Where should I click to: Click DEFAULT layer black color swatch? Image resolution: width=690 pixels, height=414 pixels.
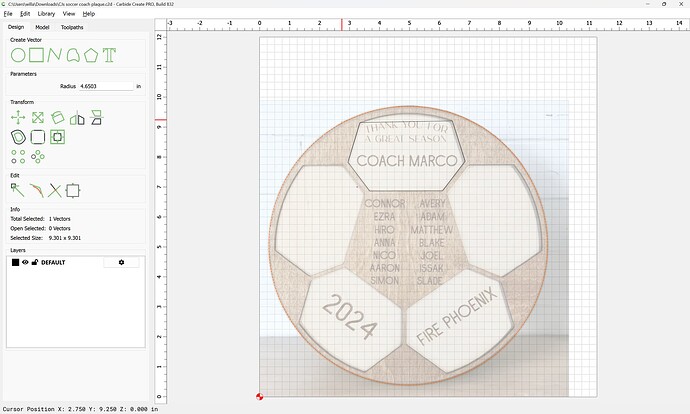(x=15, y=262)
